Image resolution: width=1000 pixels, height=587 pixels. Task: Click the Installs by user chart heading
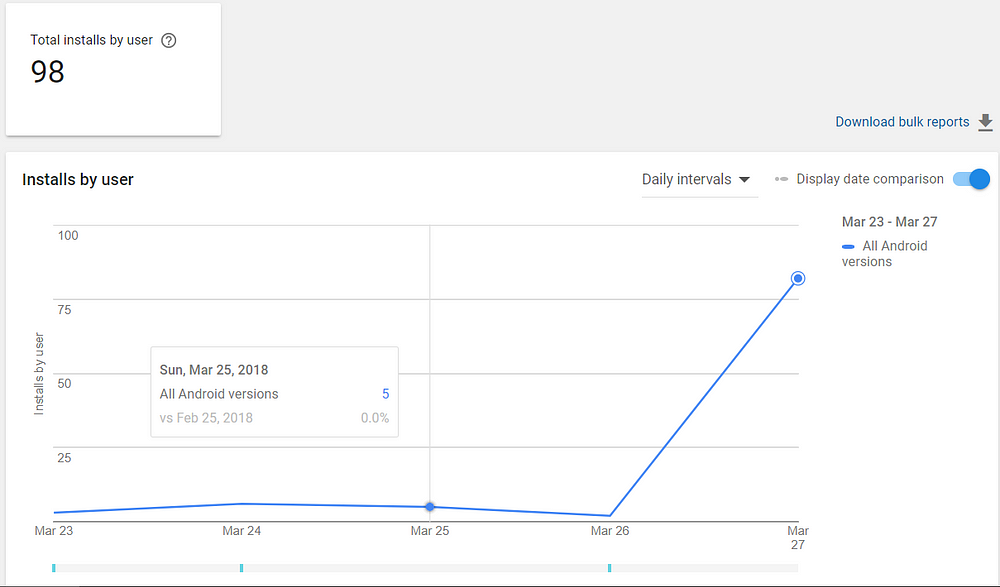pyautogui.click(x=78, y=180)
